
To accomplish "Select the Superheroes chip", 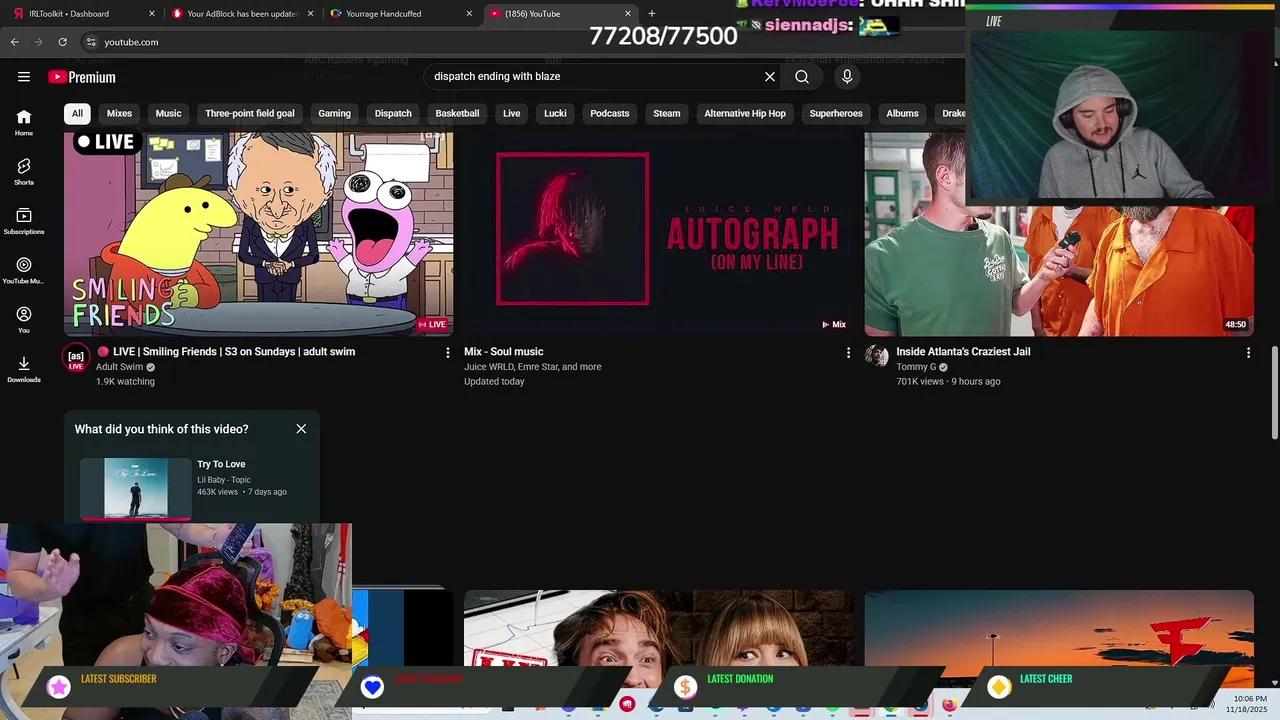I will point(836,113).
